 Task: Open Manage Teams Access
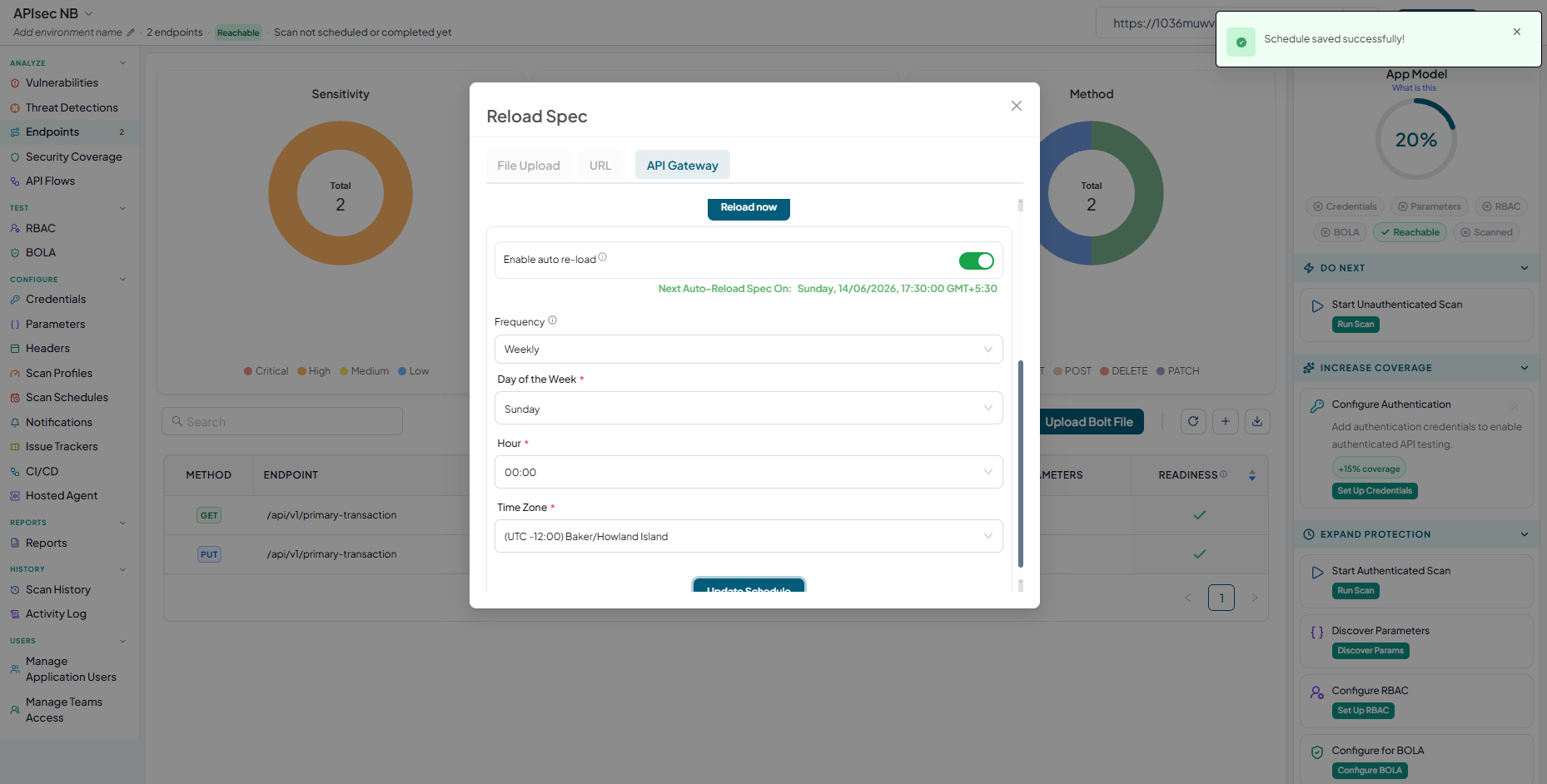click(64, 710)
